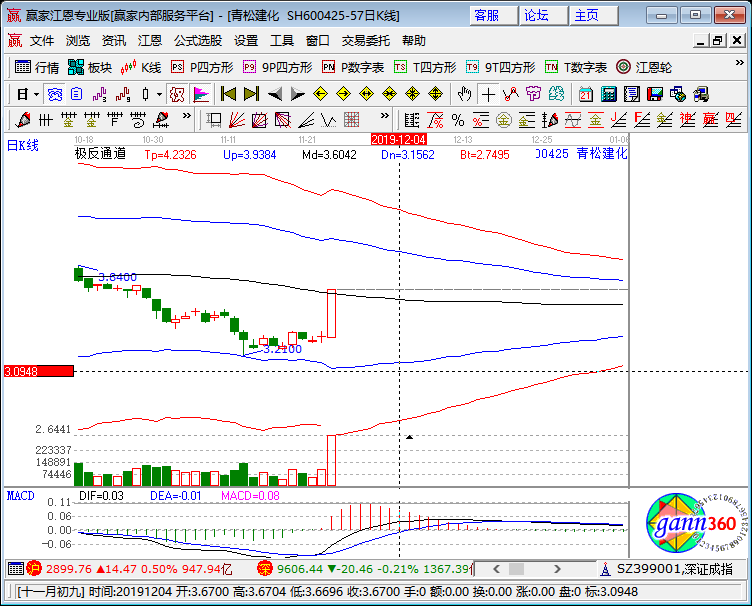Expand the top toolbar overflow chevron
The height and width of the screenshot is (606, 752).
[x=740, y=63]
